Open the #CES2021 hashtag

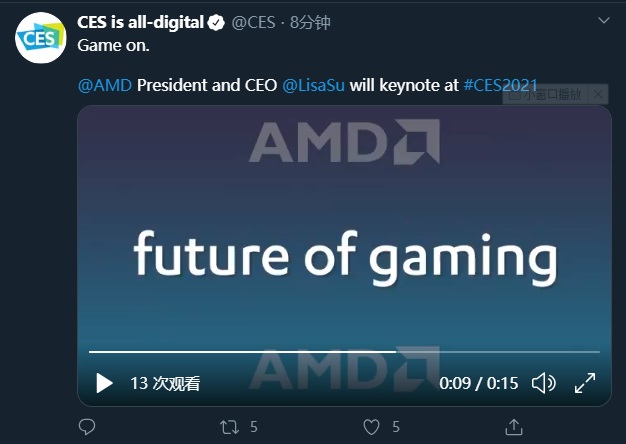click(500, 85)
